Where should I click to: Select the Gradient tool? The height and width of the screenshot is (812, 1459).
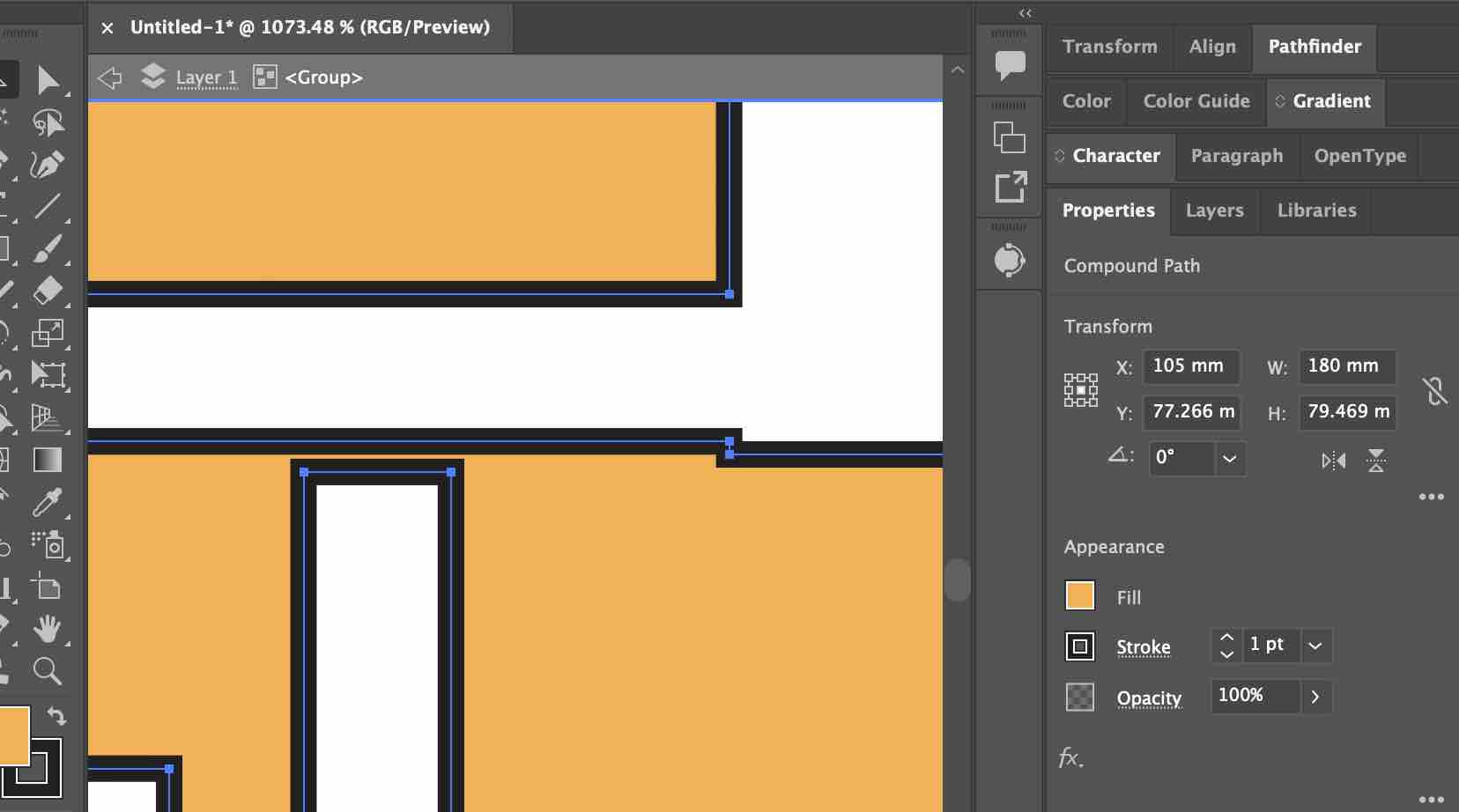(48, 460)
